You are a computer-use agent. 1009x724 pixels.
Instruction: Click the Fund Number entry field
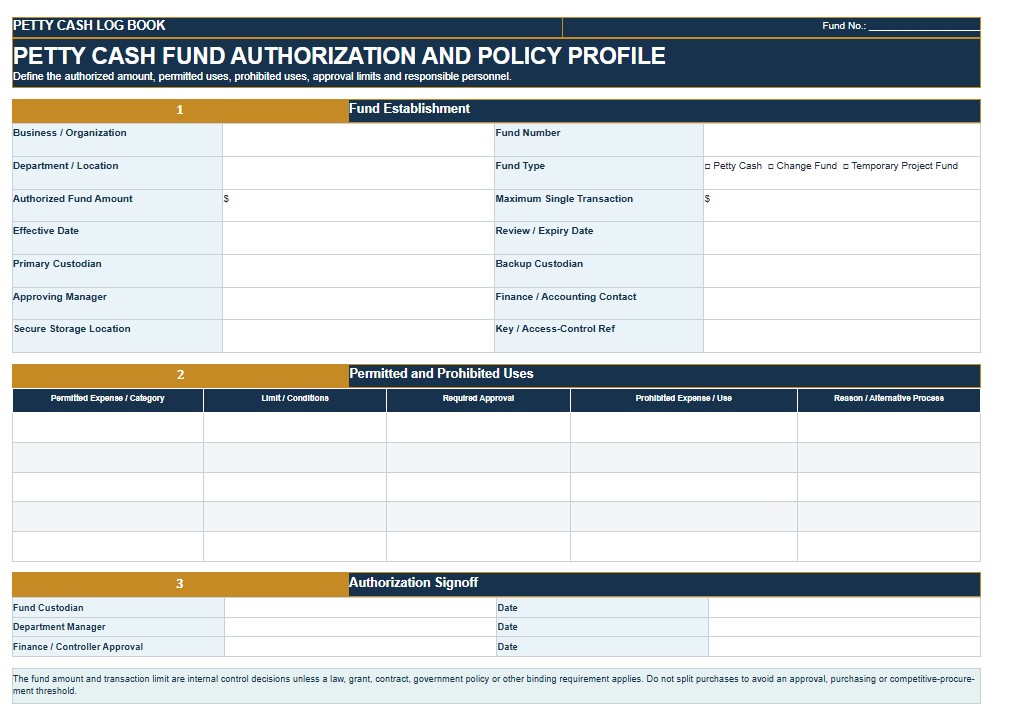(x=842, y=140)
